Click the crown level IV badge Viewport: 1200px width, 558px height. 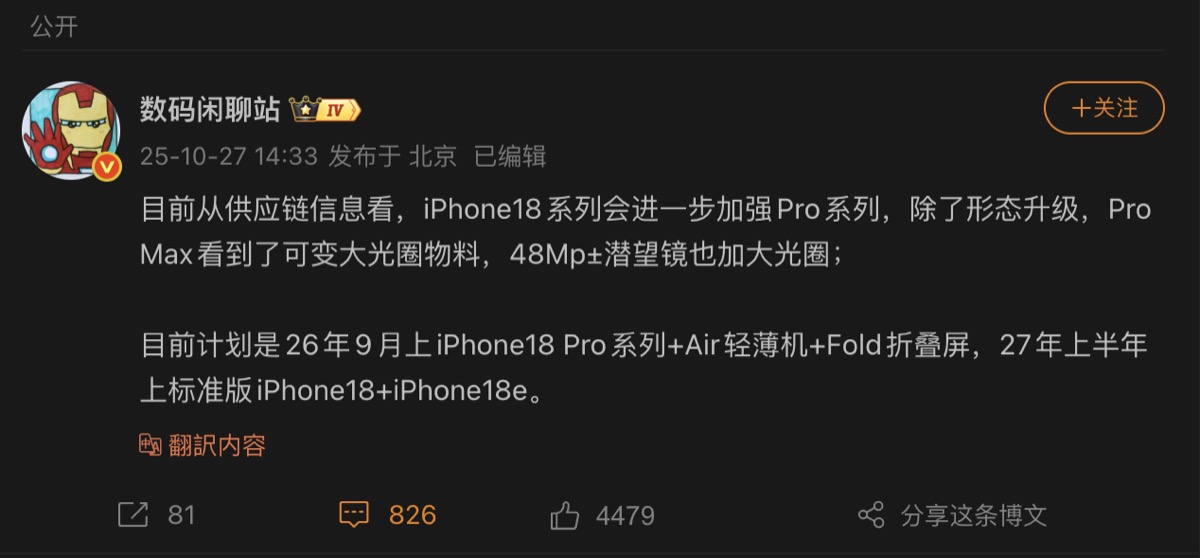325,110
